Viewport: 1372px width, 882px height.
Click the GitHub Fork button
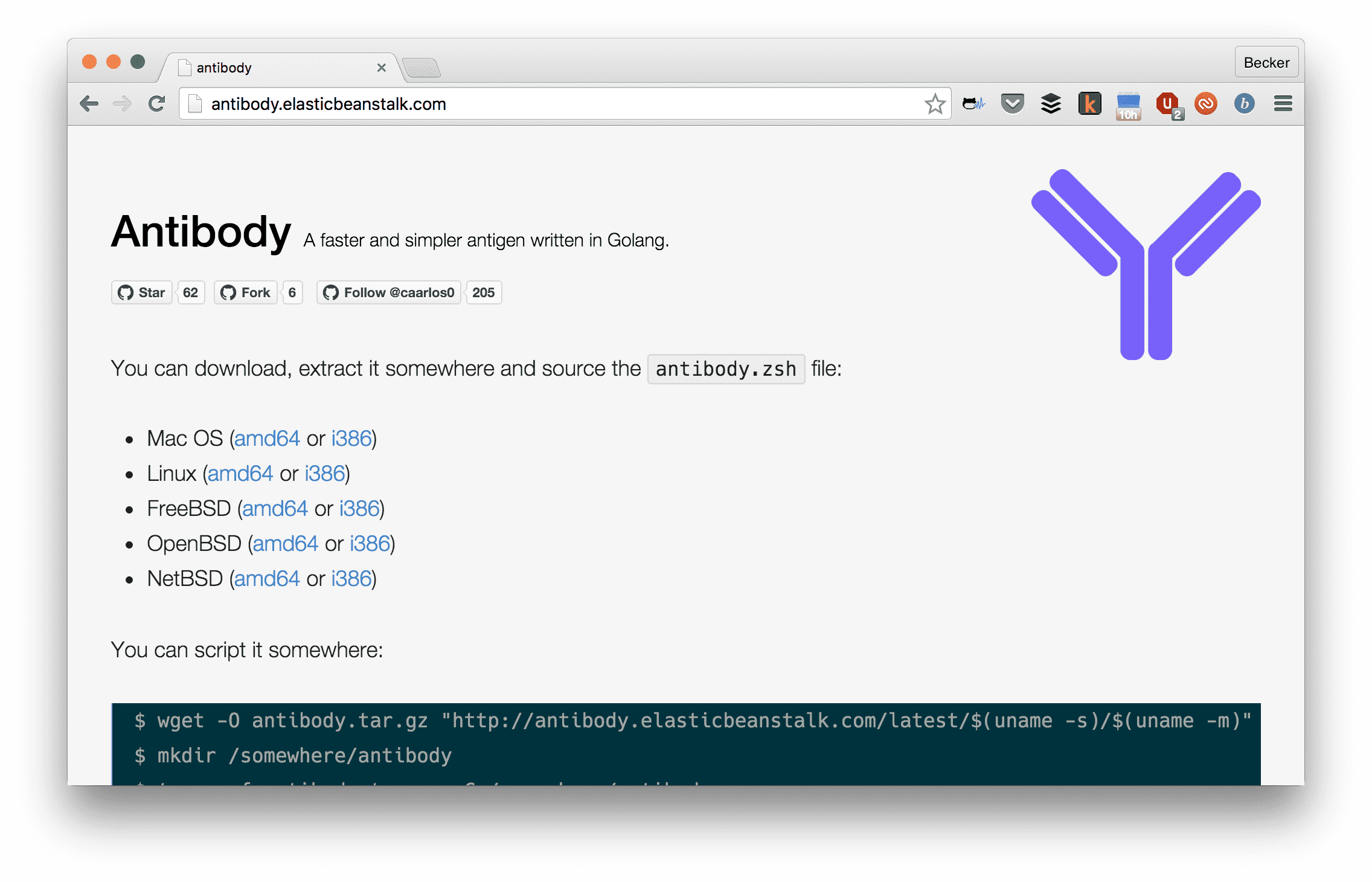(x=246, y=292)
